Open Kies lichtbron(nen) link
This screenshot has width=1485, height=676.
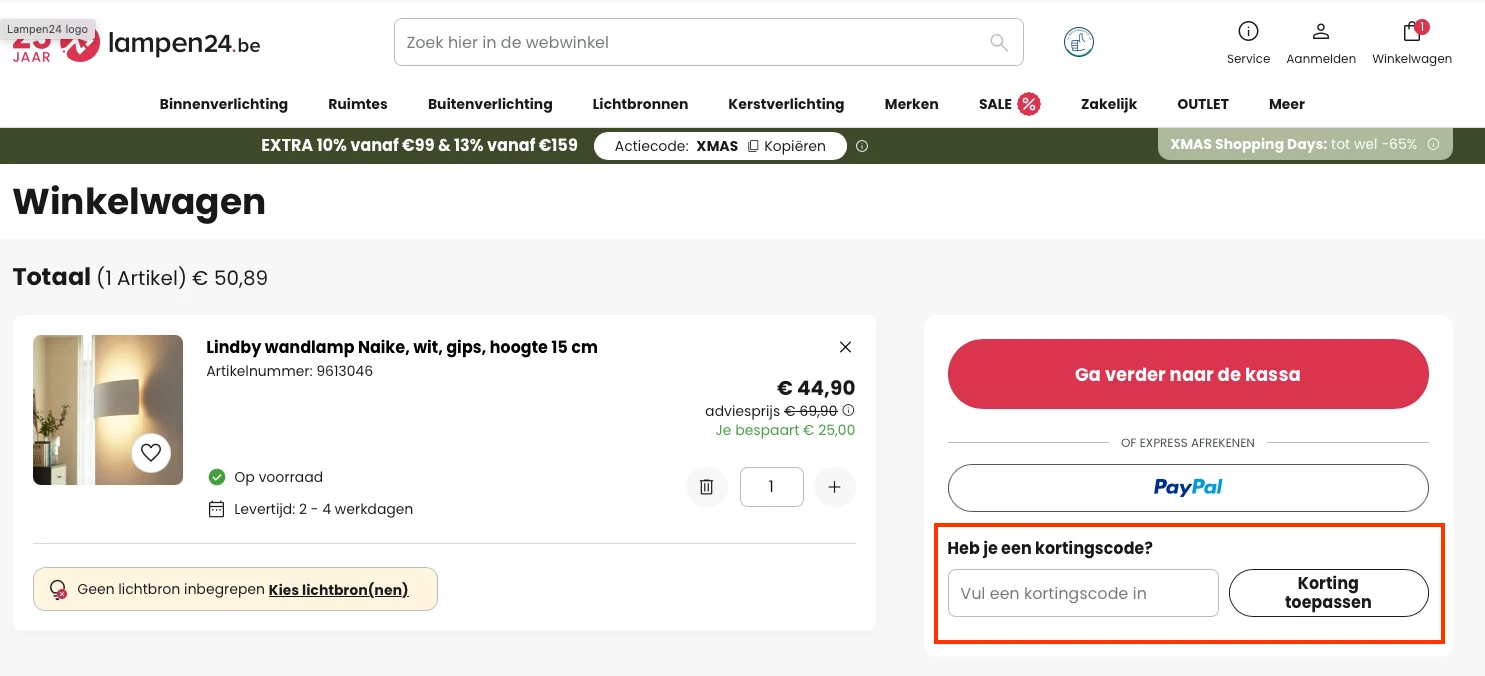[338, 590]
